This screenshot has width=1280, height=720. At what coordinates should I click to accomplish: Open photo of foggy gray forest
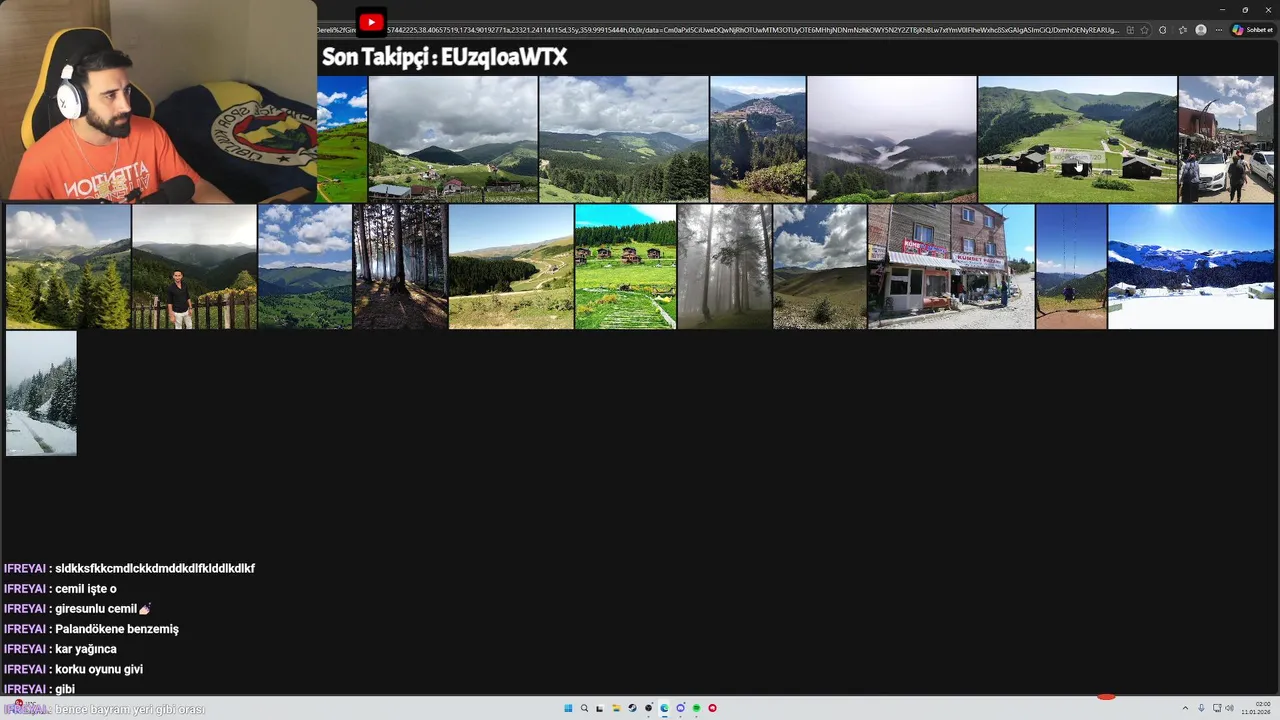click(724, 267)
